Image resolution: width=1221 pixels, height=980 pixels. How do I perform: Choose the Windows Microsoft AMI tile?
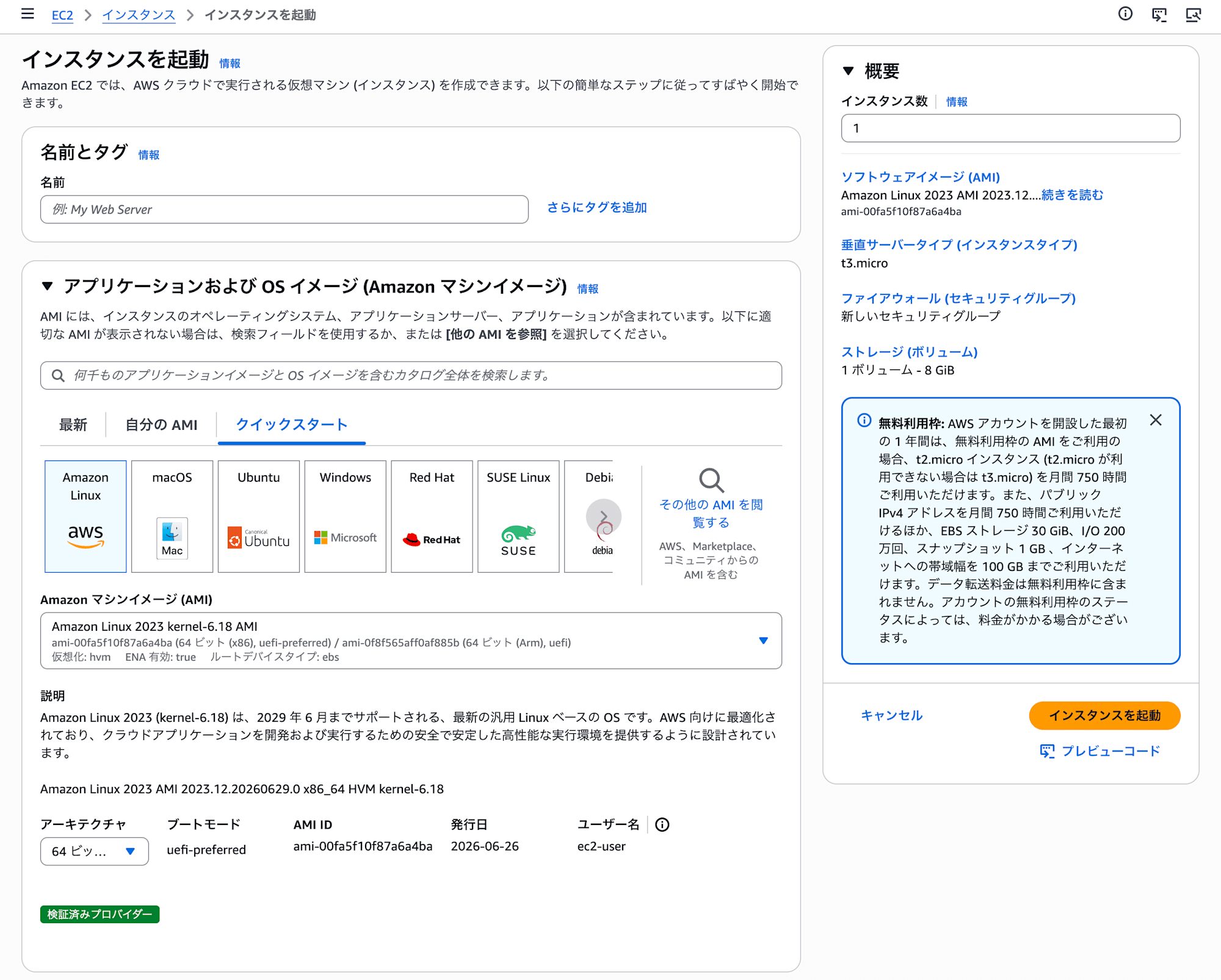click(x=346, y=516)
